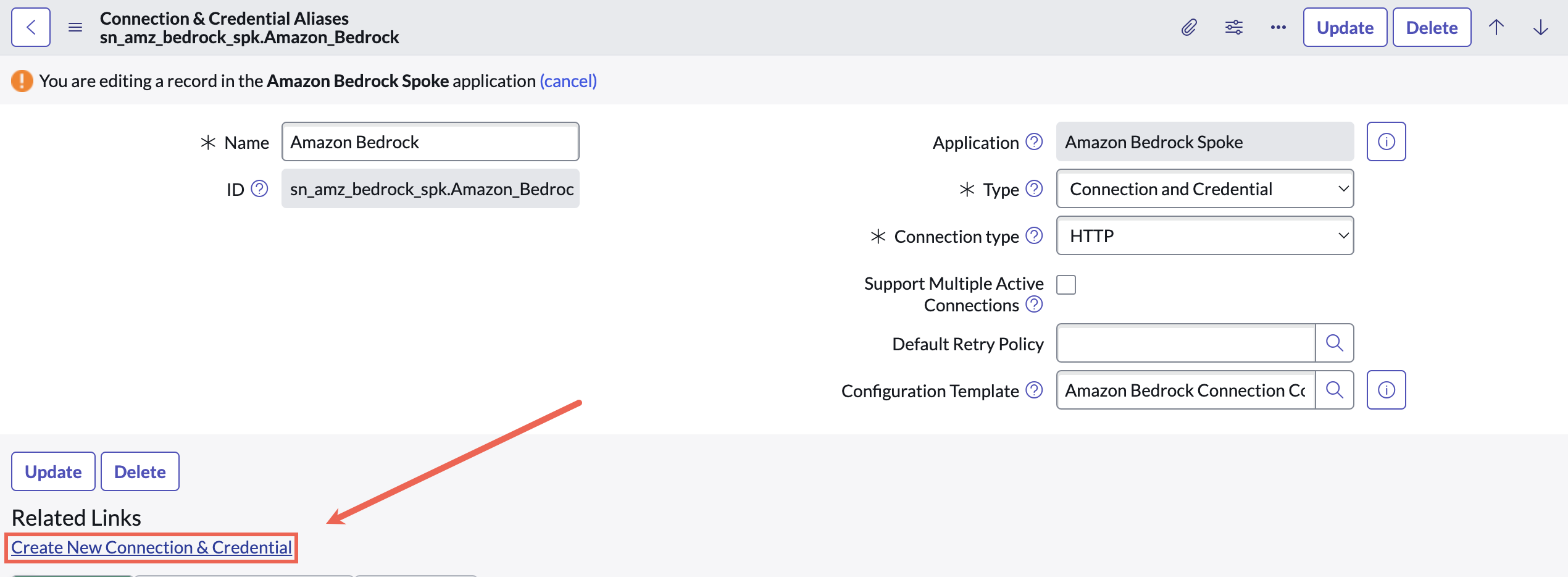Show help for Configuration Template field
Screen dimensions: 1568x577
[1034, 390]
